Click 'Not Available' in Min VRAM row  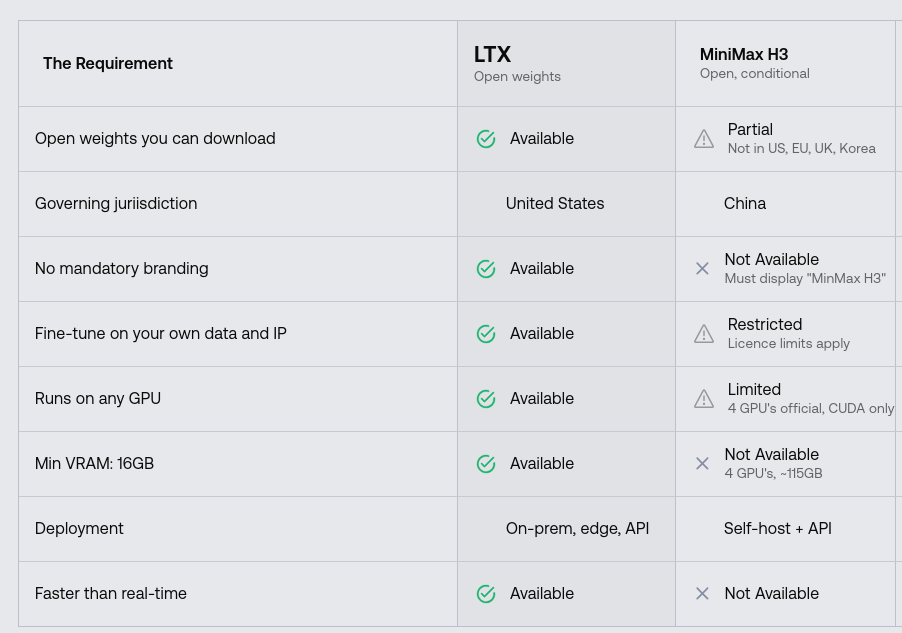click(x=771, y=455)
